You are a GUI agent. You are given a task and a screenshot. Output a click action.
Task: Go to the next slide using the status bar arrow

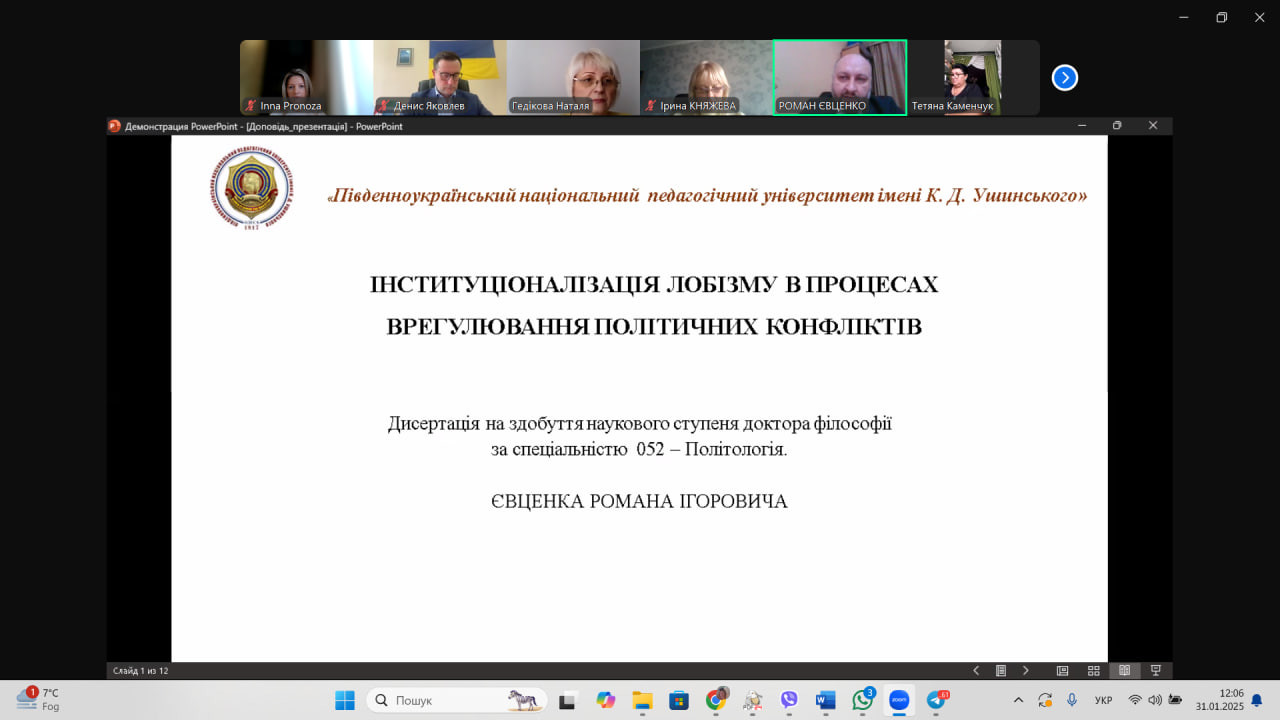pos(1025,671)
